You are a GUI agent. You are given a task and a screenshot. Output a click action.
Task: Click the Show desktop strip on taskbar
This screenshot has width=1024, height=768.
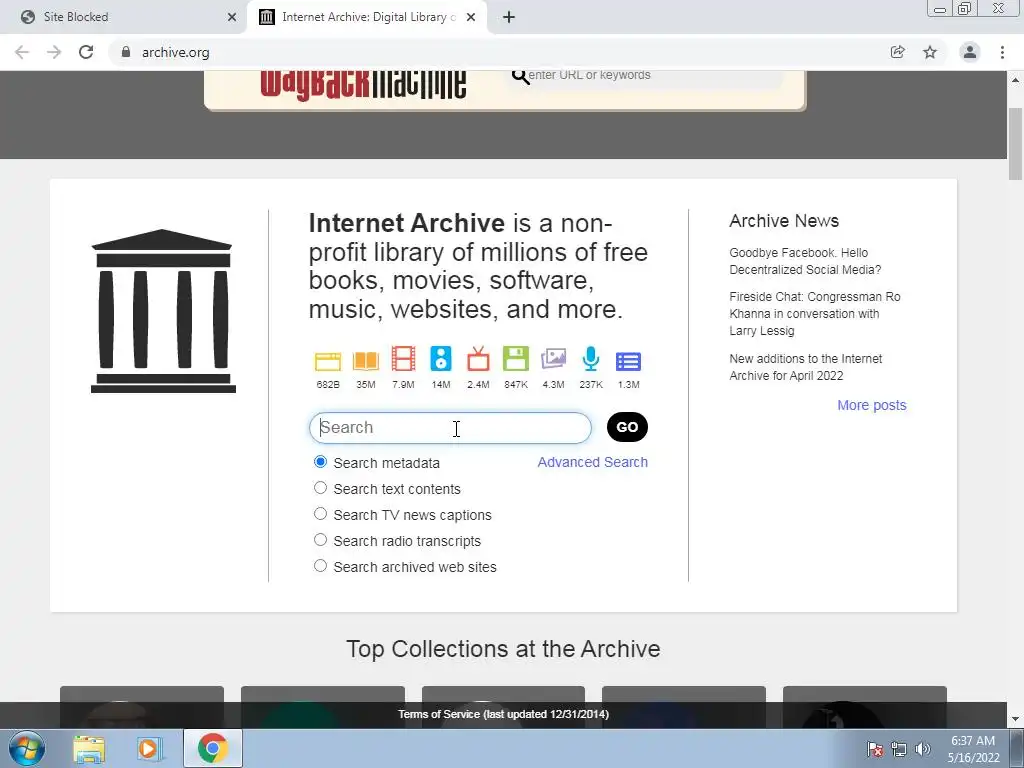[1017, 748]
